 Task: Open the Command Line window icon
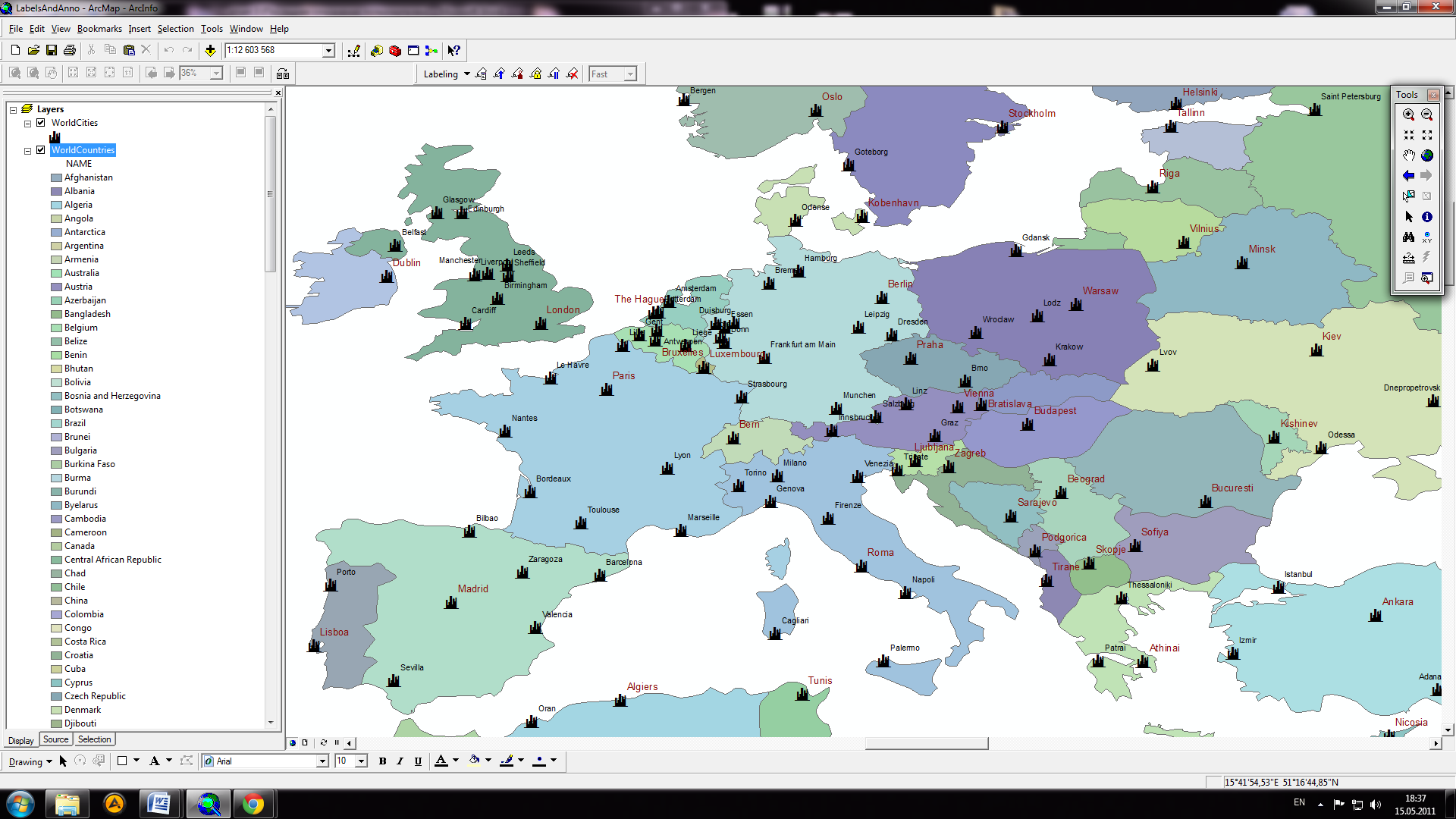(x=413, y=51)
